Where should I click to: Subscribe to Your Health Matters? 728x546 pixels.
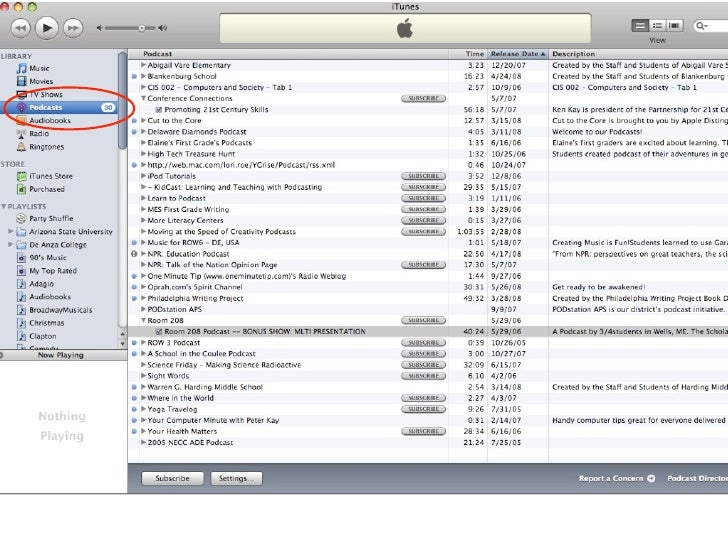(423, 431)
